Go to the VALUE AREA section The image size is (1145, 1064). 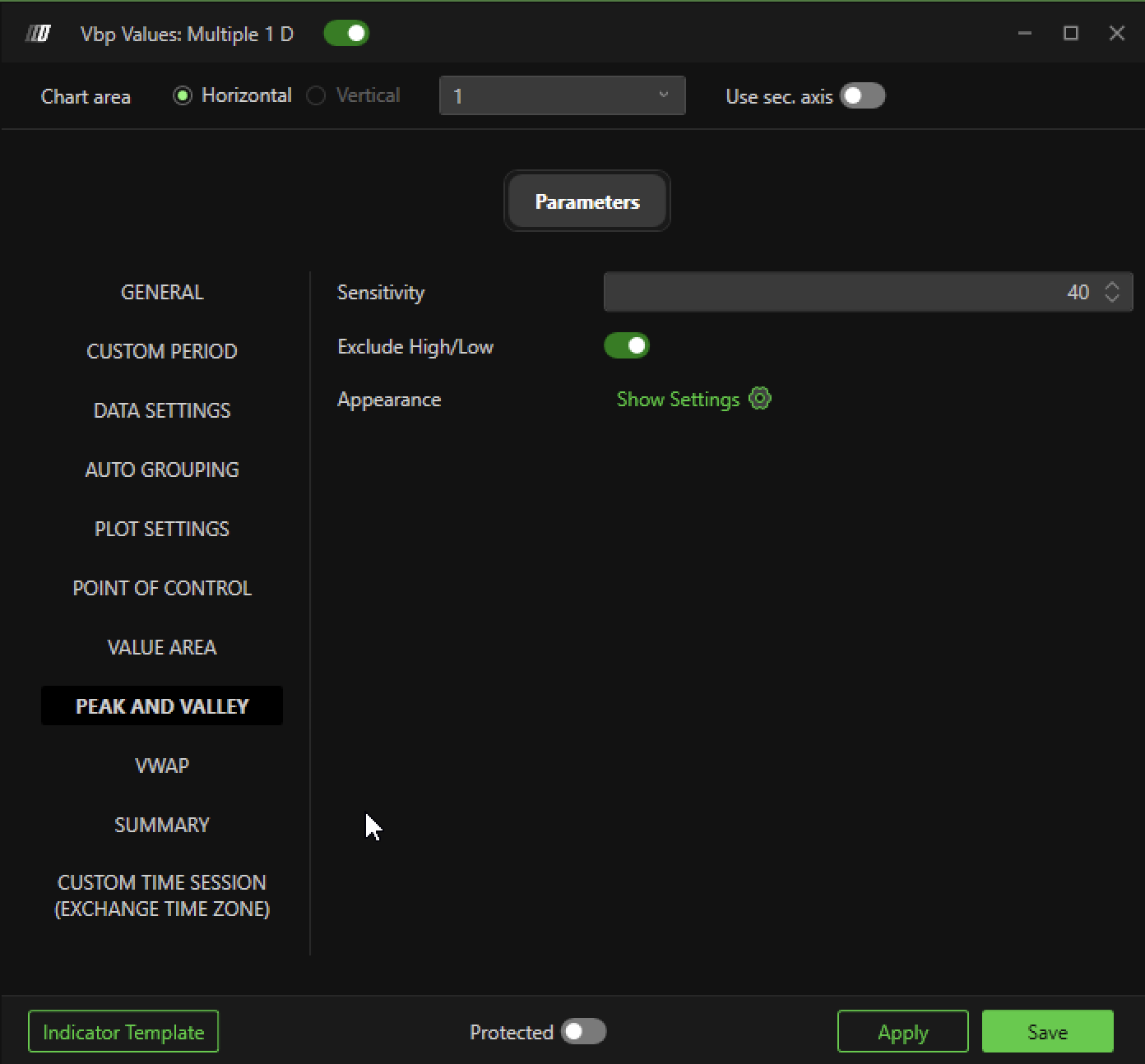(162, 647)
